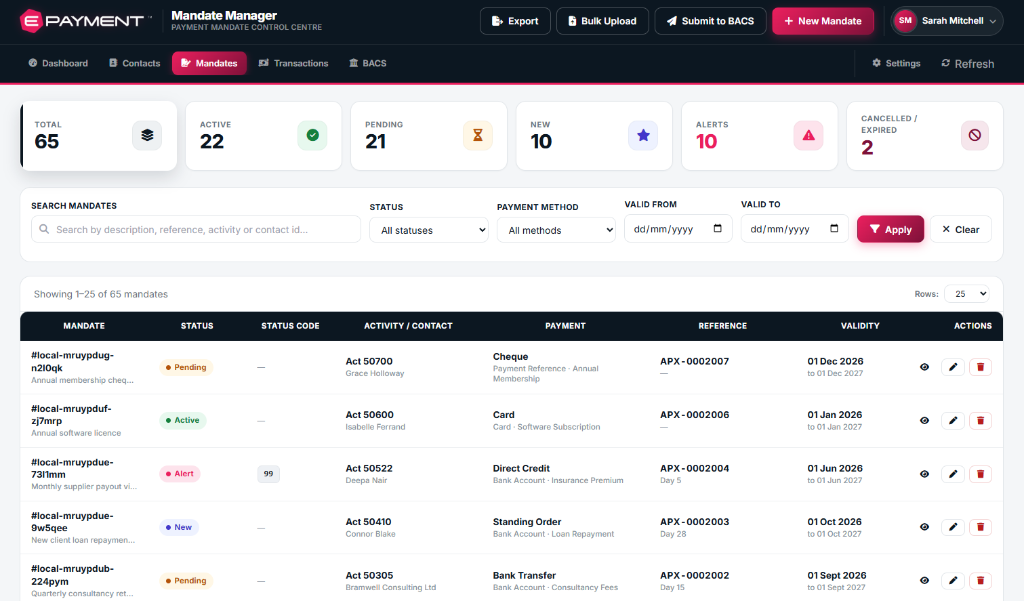
Task: Focus the Search Mandates input field
Action: 196,229
